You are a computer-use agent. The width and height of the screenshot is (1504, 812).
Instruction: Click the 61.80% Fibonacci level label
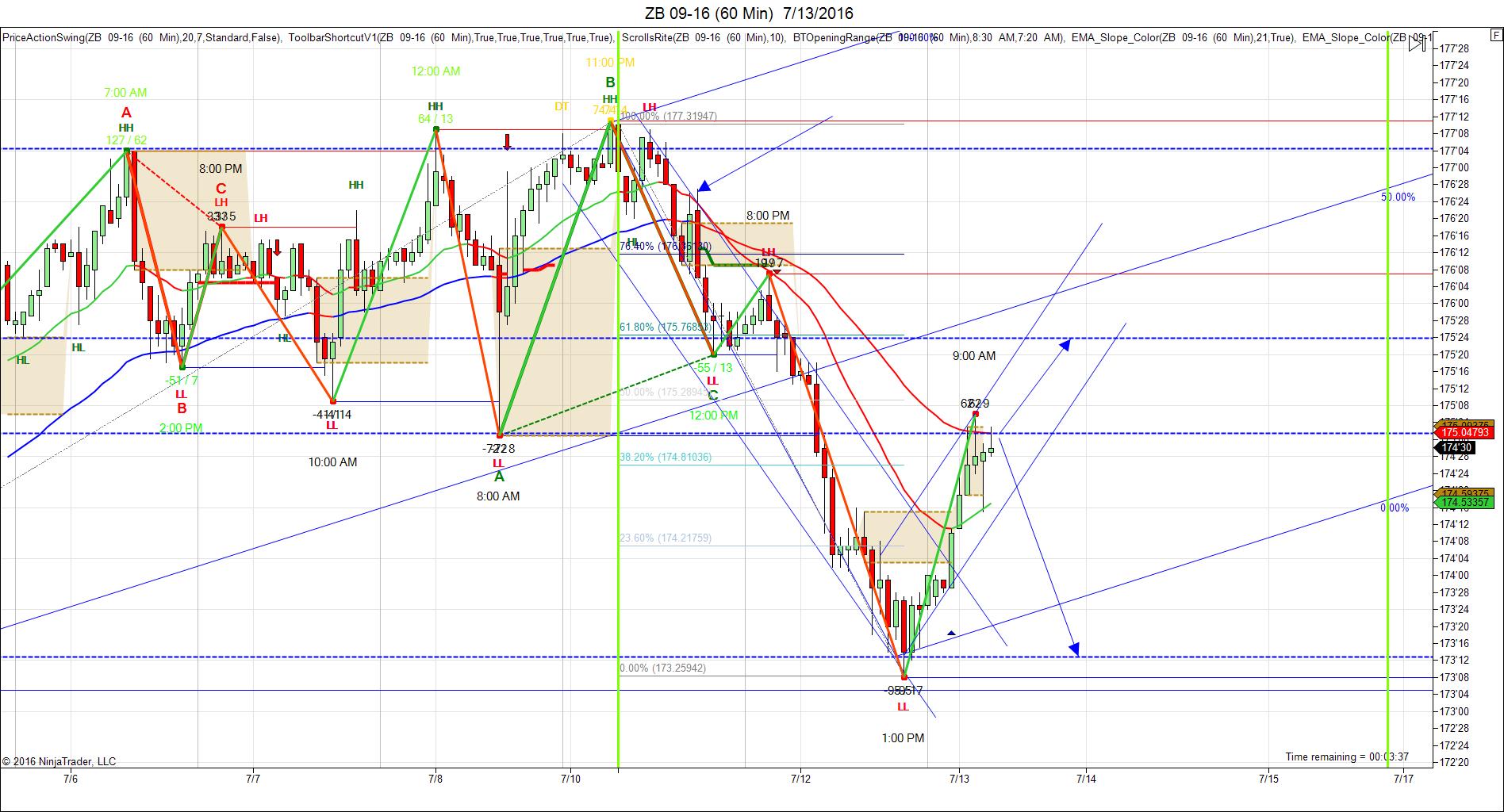[x=665, y=326]
